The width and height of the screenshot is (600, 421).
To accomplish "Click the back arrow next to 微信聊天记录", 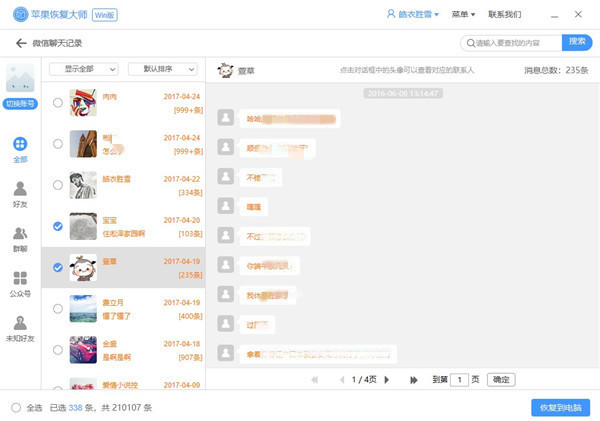I will click(x=21, y=43).
